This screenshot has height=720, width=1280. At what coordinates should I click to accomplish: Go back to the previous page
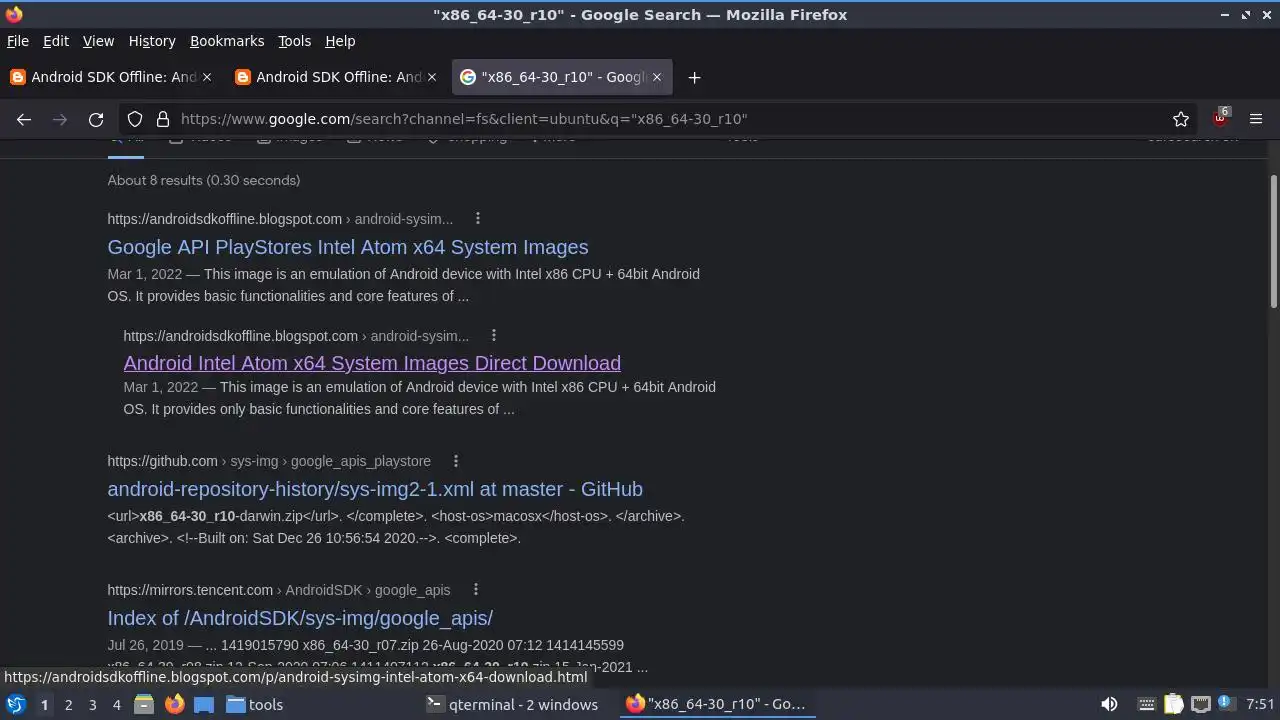coord(24,119)
